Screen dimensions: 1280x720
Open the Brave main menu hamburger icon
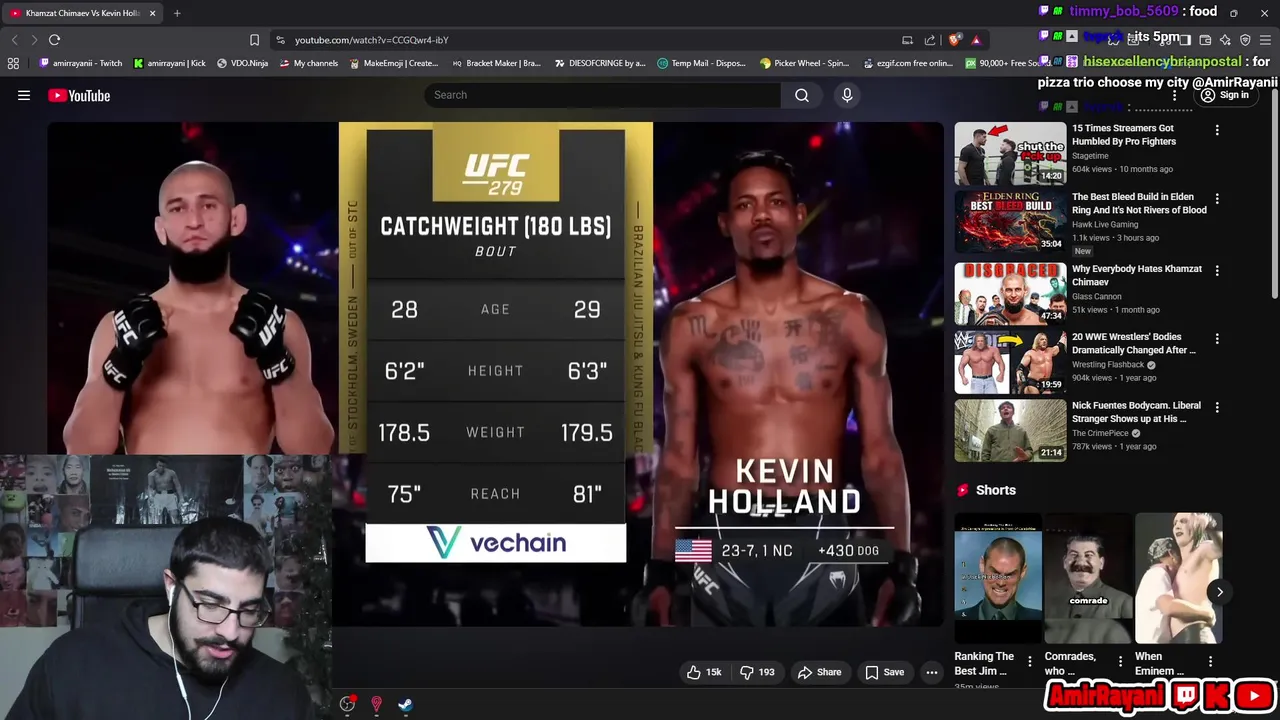point(1265,40)
